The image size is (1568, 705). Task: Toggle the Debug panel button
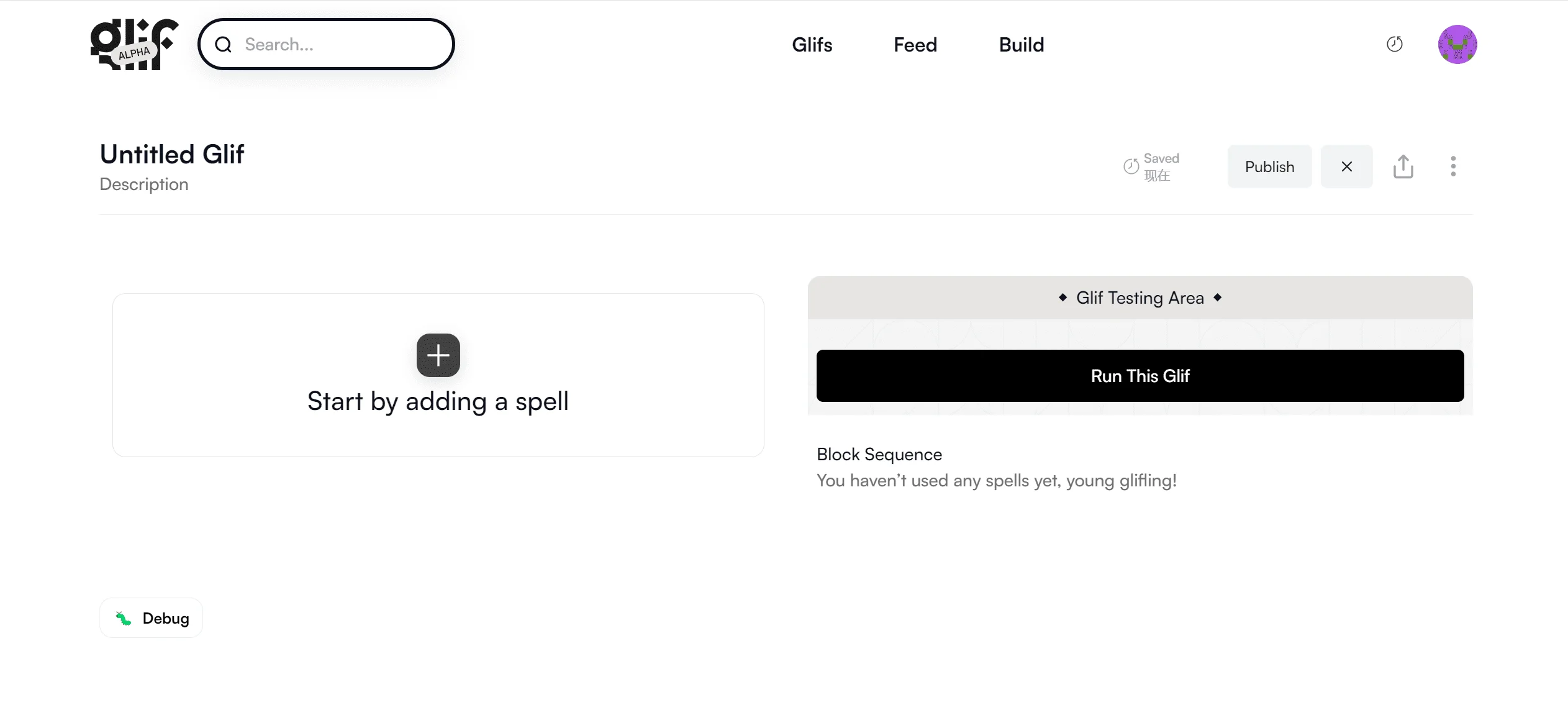152,618
